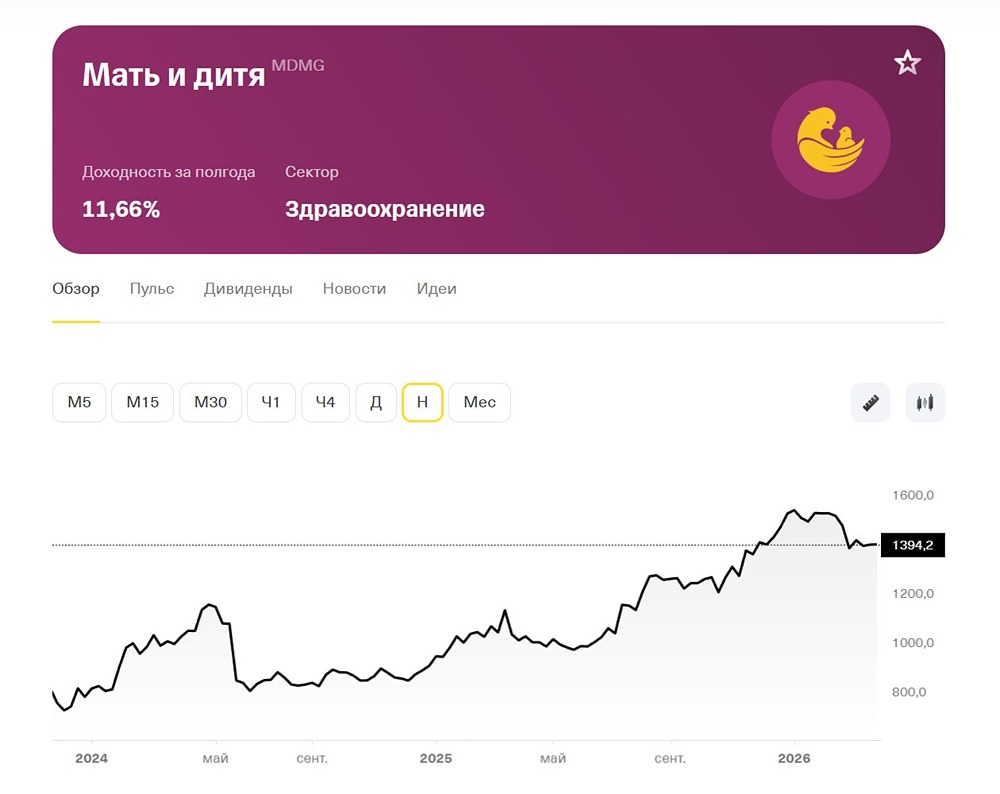The image size is (1000, 794).
Task: Click the current price label 1394,2
Action: (x=911, y=545)
